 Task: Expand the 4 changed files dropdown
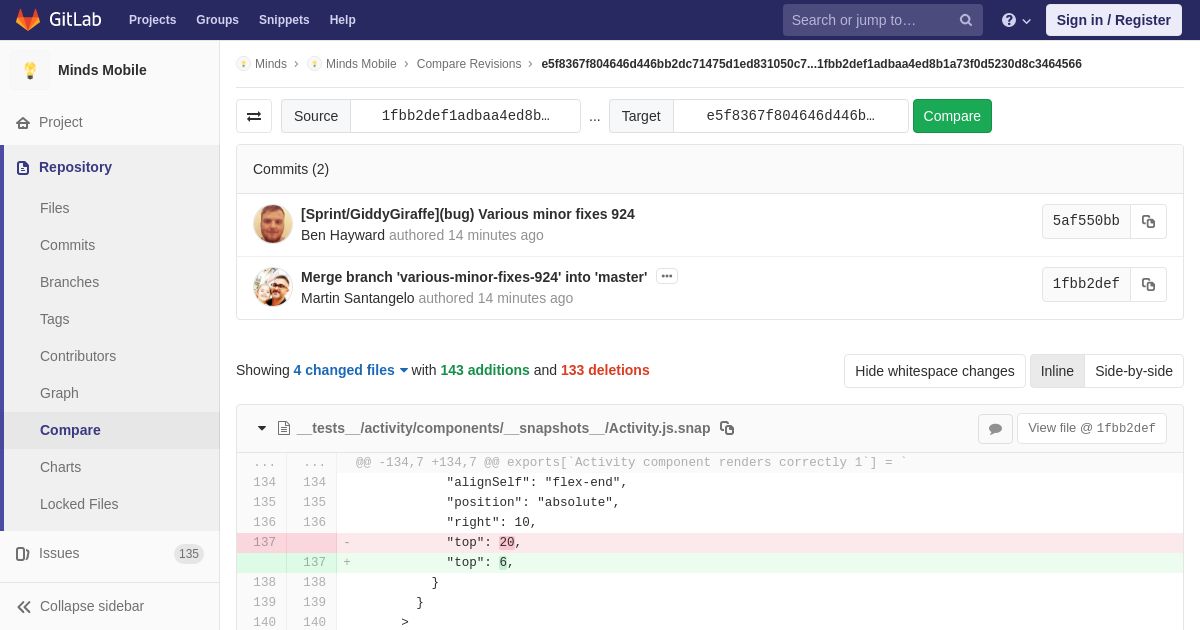(x=350, y=370)
